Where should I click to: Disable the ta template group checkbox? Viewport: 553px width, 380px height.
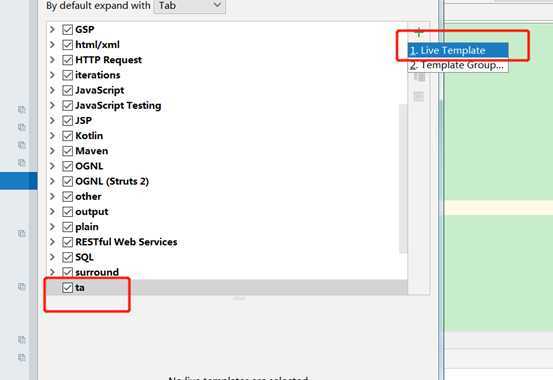coord(67,288)
